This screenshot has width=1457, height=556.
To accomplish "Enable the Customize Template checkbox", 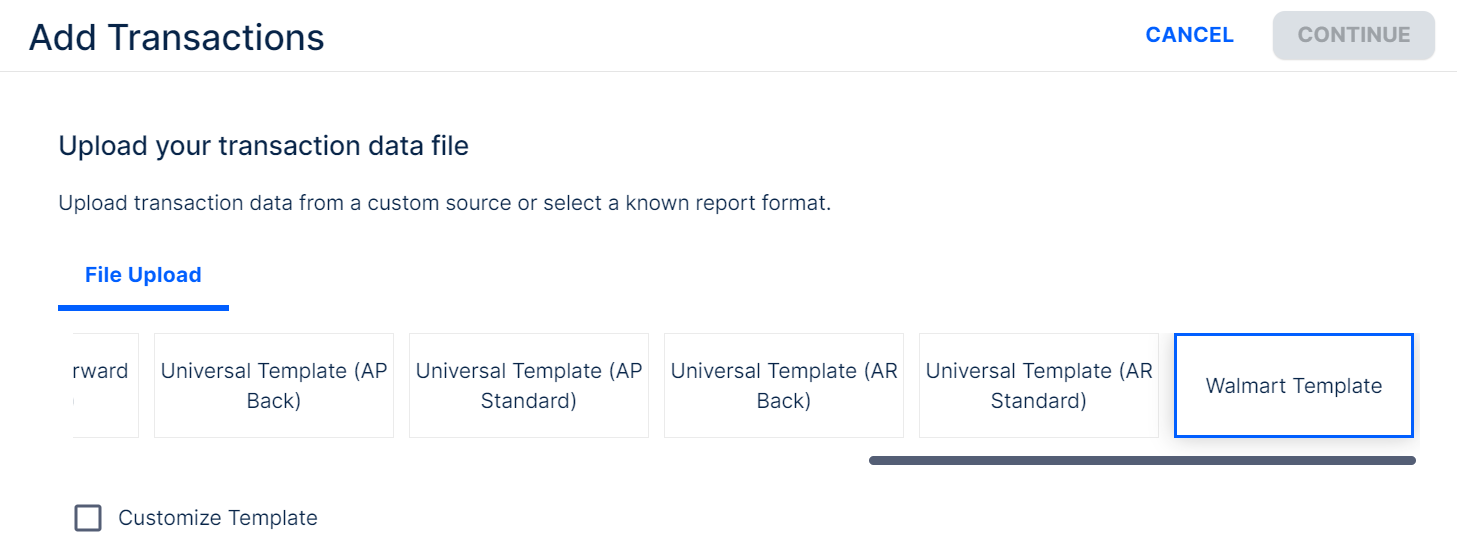I will point(88,518).
